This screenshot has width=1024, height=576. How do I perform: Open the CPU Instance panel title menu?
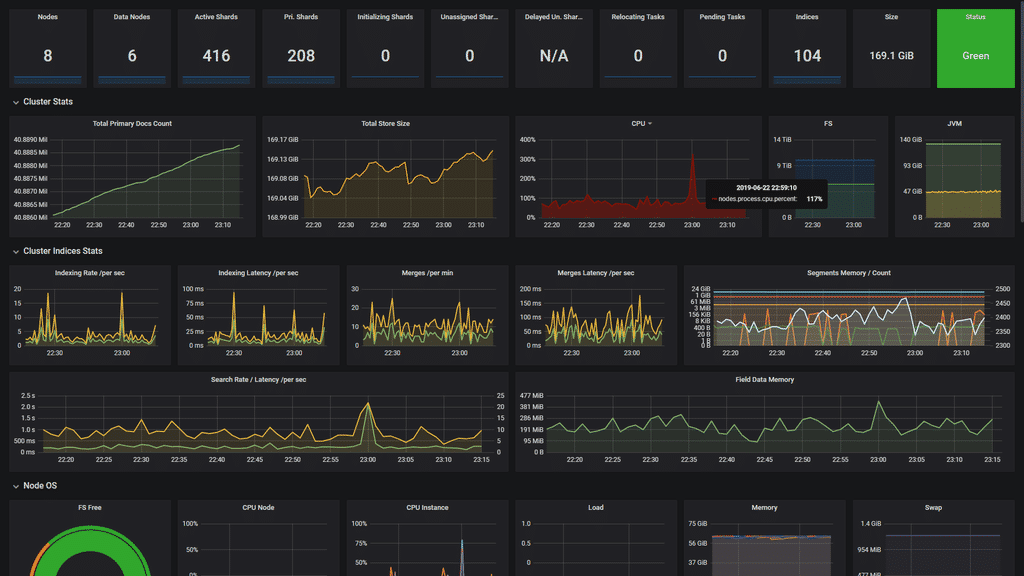click(427, 507)
